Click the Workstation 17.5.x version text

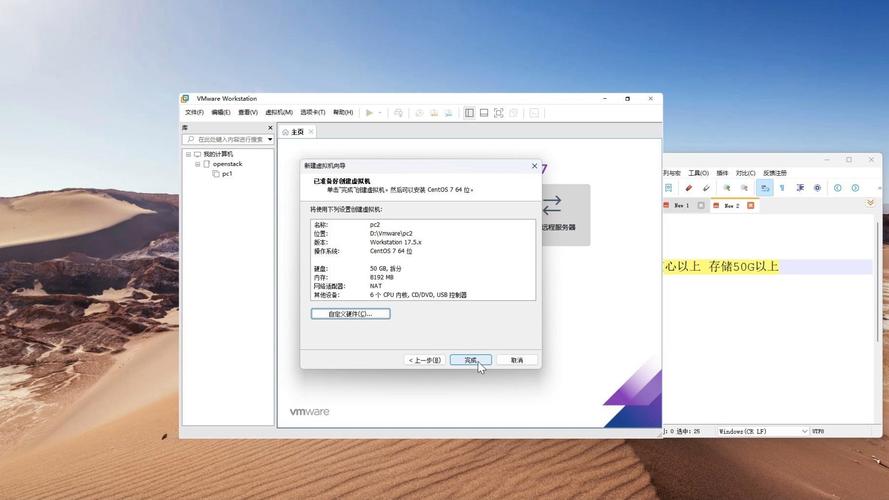pyautogui.click(x=395, y=242)
